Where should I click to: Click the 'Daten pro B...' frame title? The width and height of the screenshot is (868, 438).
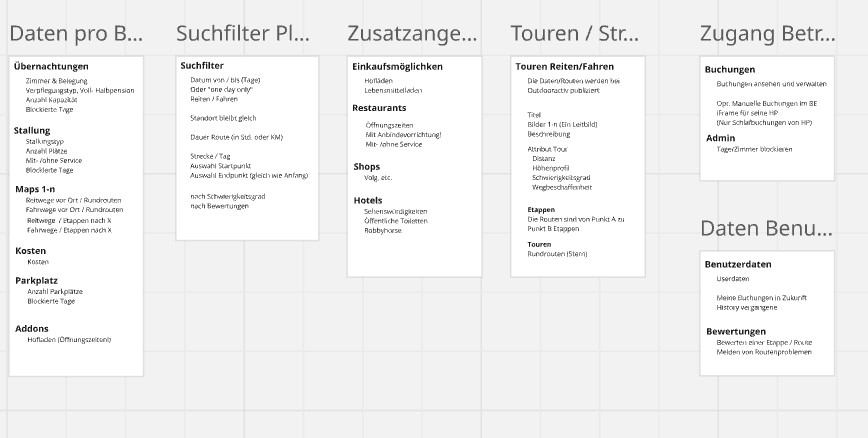(x=76, y=33)
